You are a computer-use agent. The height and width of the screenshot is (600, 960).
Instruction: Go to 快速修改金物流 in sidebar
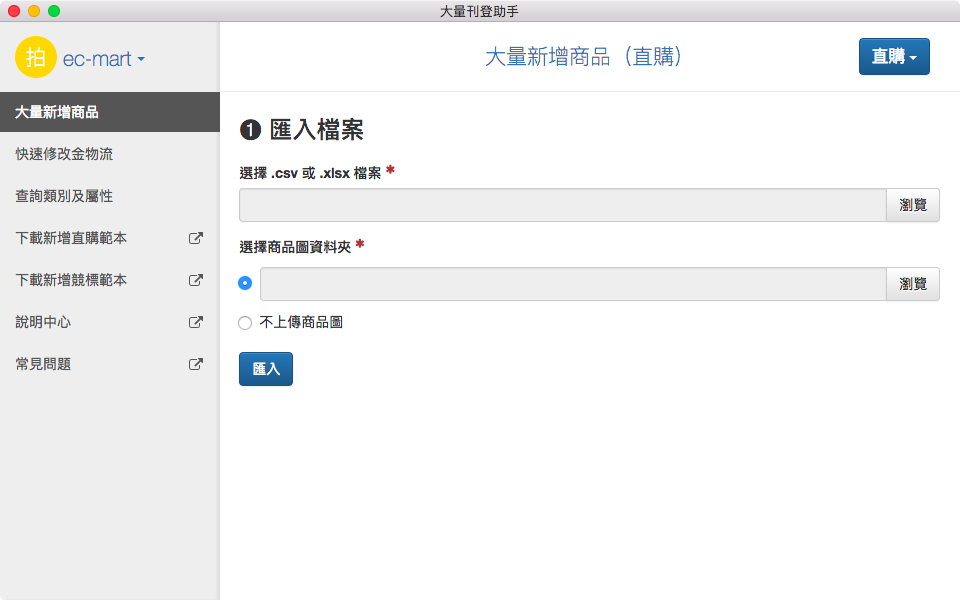[x=64, y=154]
